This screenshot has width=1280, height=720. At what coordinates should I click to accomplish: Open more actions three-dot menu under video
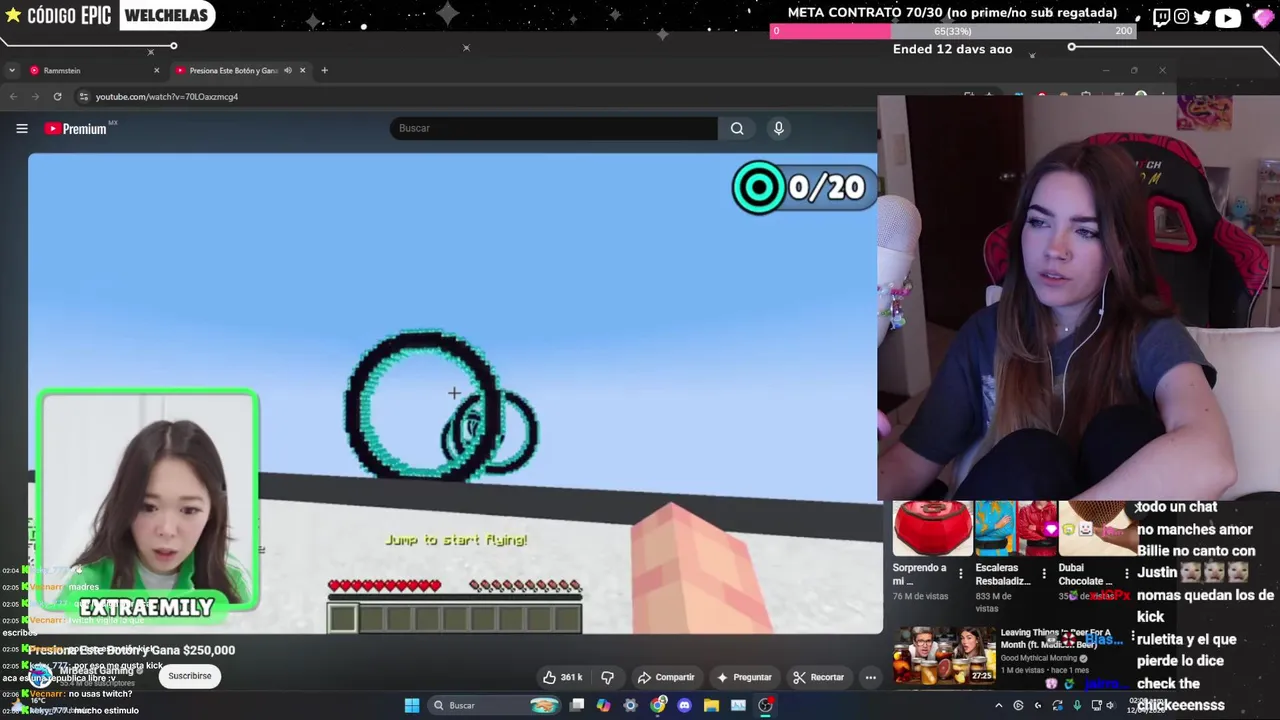point(870,677)
